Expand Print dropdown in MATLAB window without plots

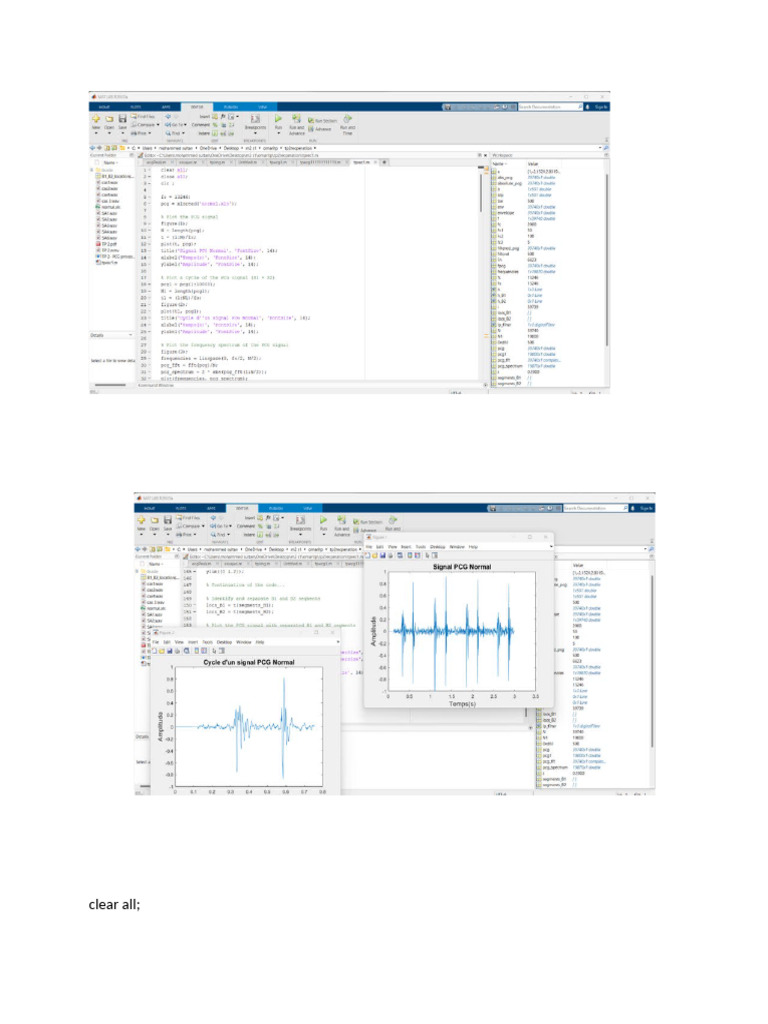(150, 133)
